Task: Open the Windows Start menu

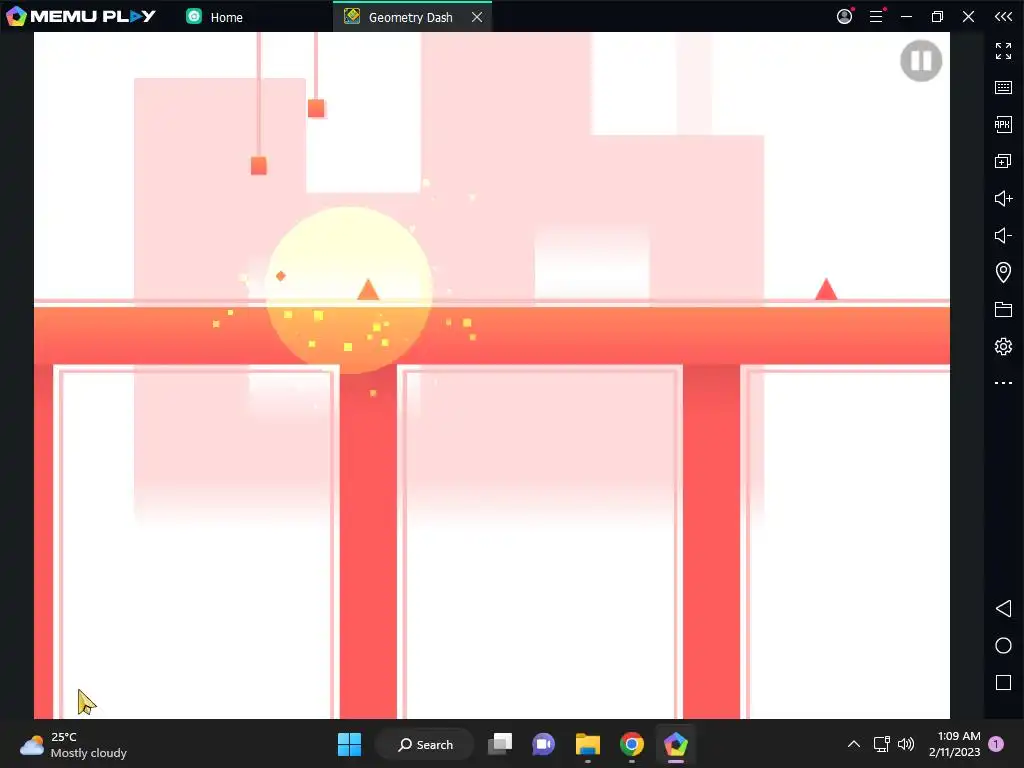Action: 349,744
